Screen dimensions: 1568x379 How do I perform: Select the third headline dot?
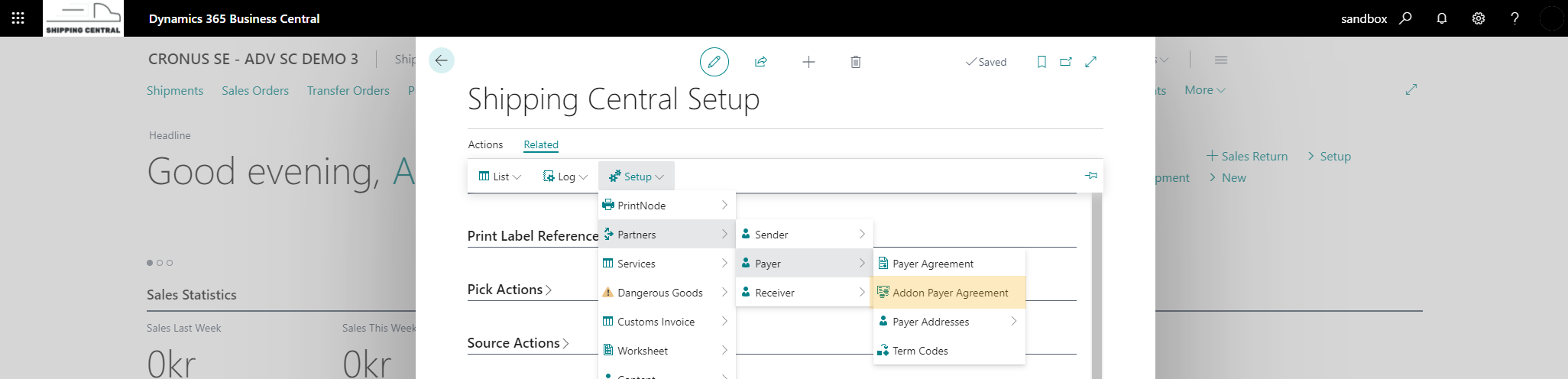[x=170, y=263]
